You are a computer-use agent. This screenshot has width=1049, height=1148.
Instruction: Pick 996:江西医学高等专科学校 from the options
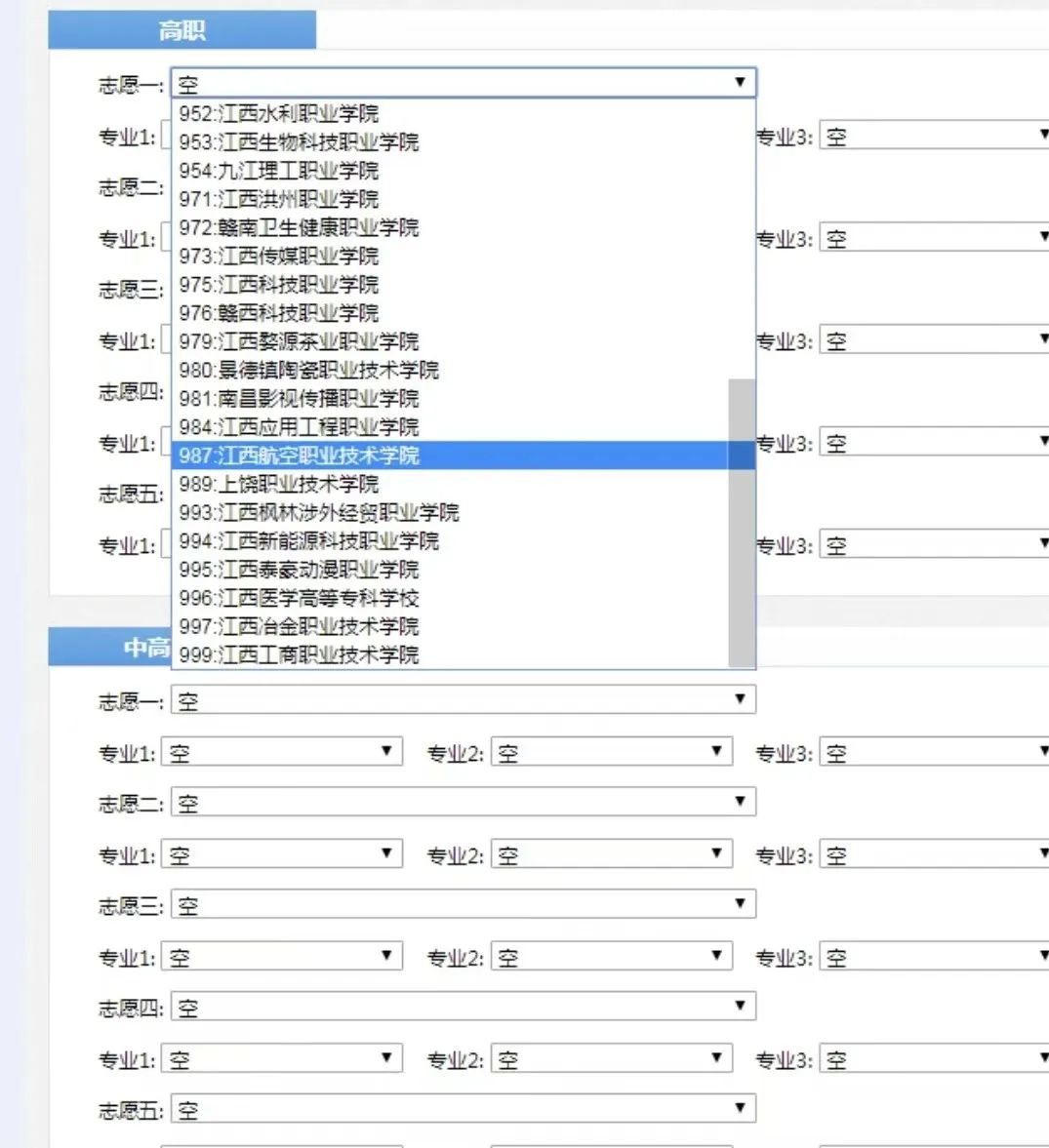(x=295, y=598)
